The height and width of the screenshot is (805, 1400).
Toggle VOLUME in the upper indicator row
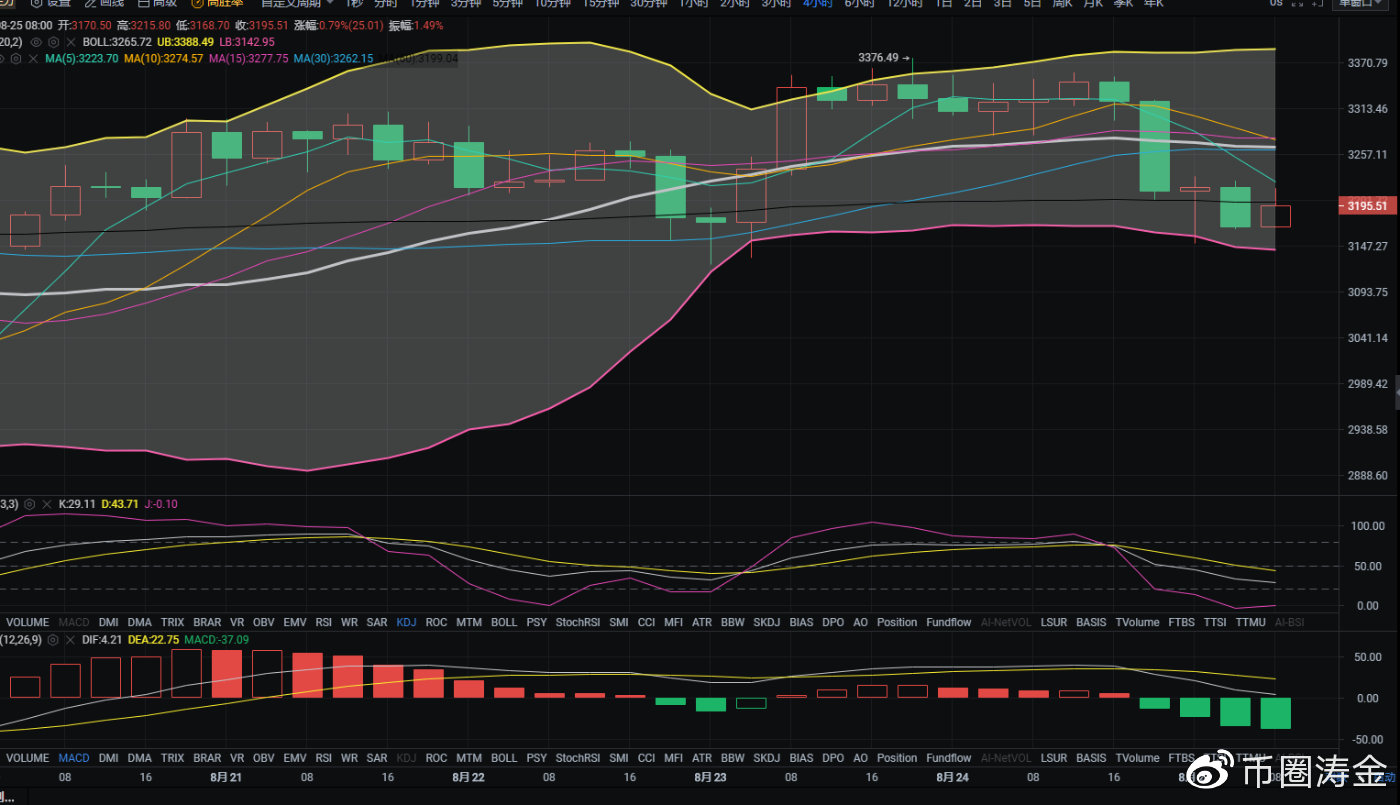coord(27,622)
